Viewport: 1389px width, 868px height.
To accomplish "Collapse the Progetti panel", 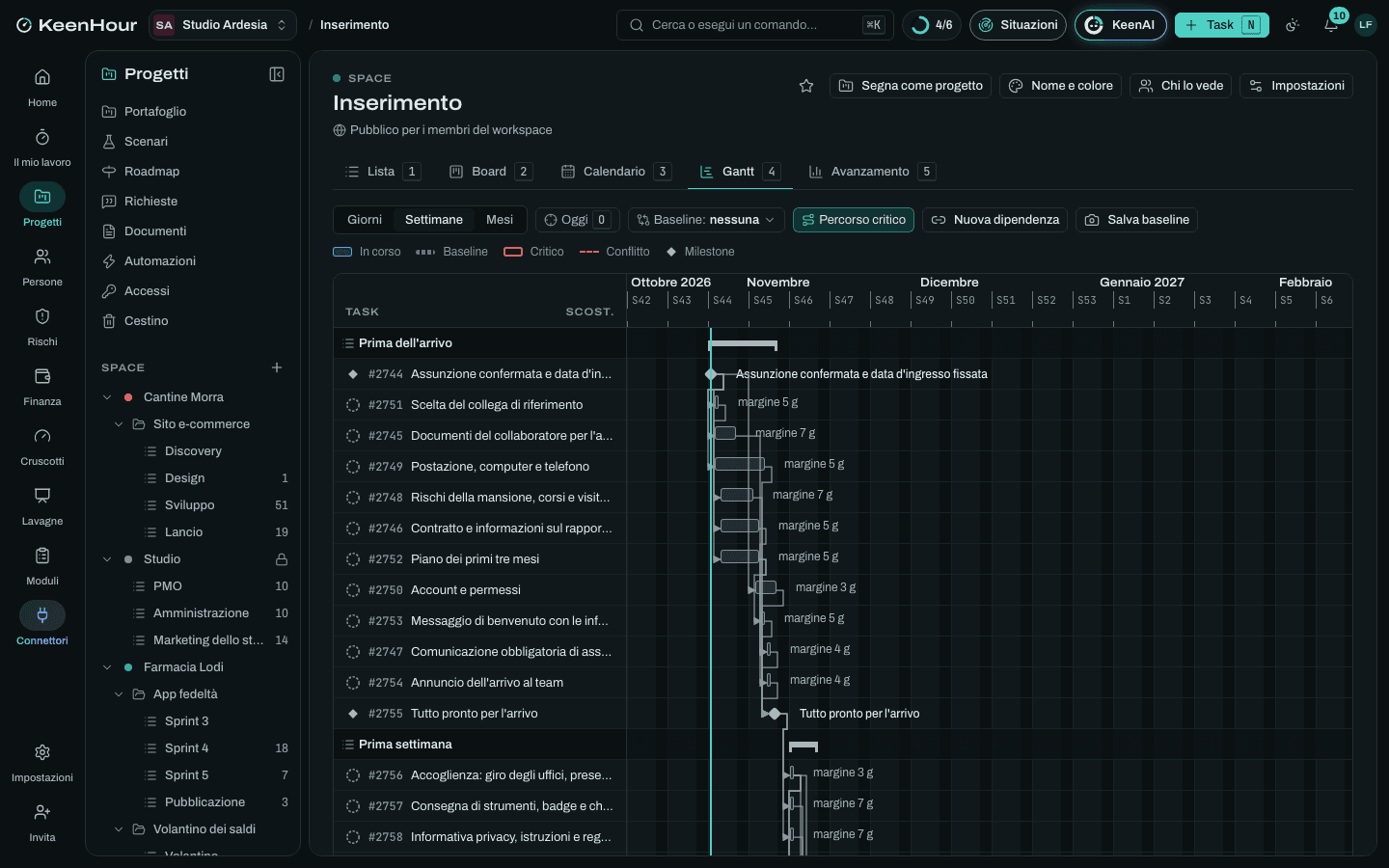I will coord(277,74).
